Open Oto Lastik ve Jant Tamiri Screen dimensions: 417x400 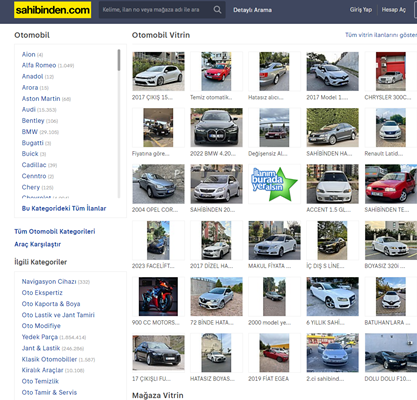click(58, 315)
